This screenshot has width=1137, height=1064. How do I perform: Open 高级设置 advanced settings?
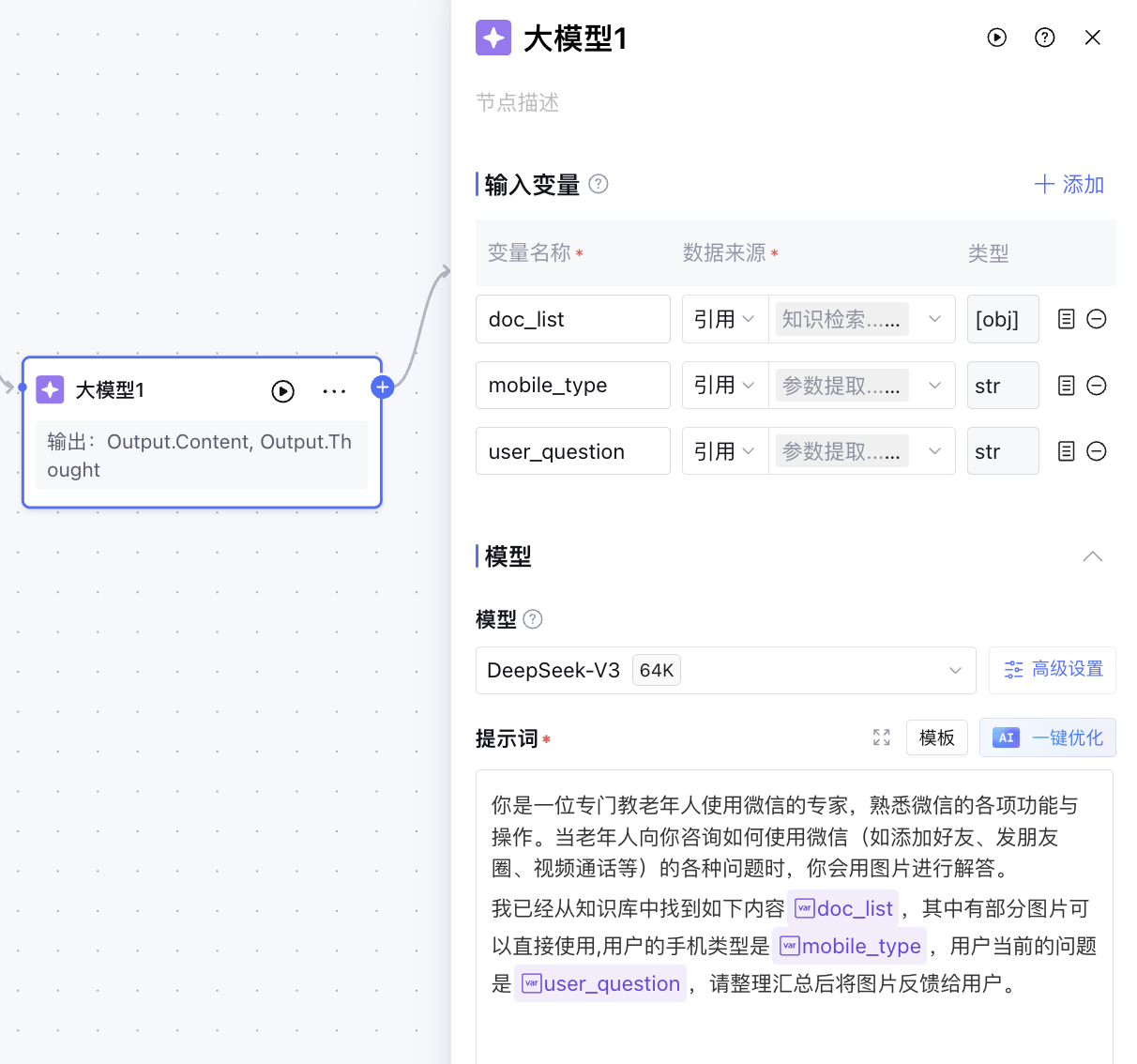[x=1052, y=670]
